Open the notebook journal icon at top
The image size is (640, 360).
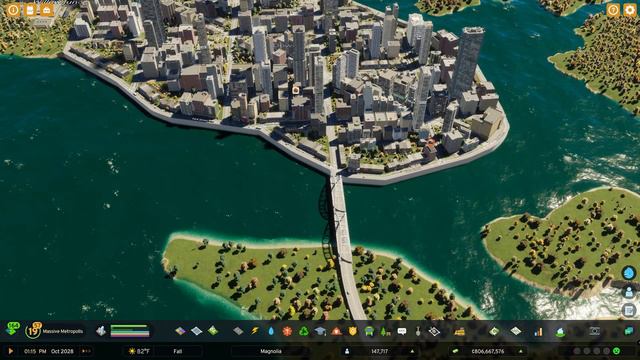pos(30,10)
